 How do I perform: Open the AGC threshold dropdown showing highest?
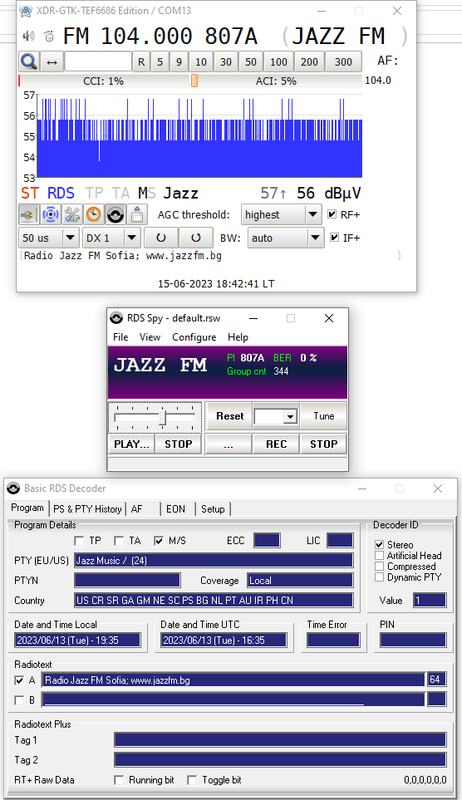tap(281, 215)
